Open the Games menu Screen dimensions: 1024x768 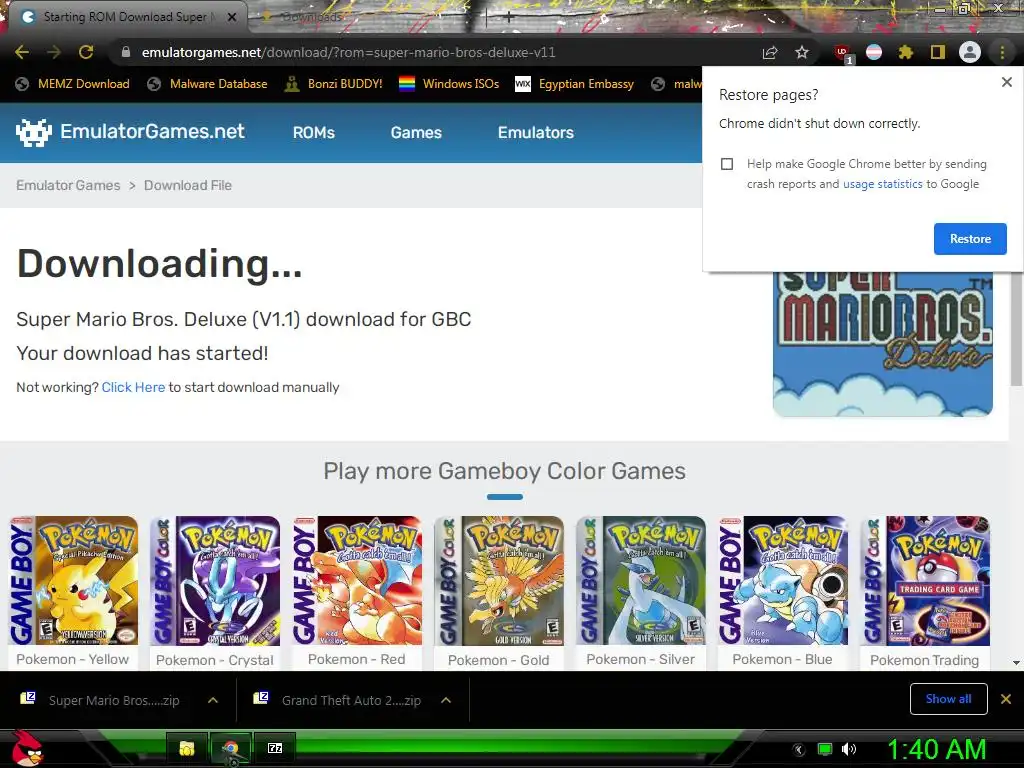(416, 133)
